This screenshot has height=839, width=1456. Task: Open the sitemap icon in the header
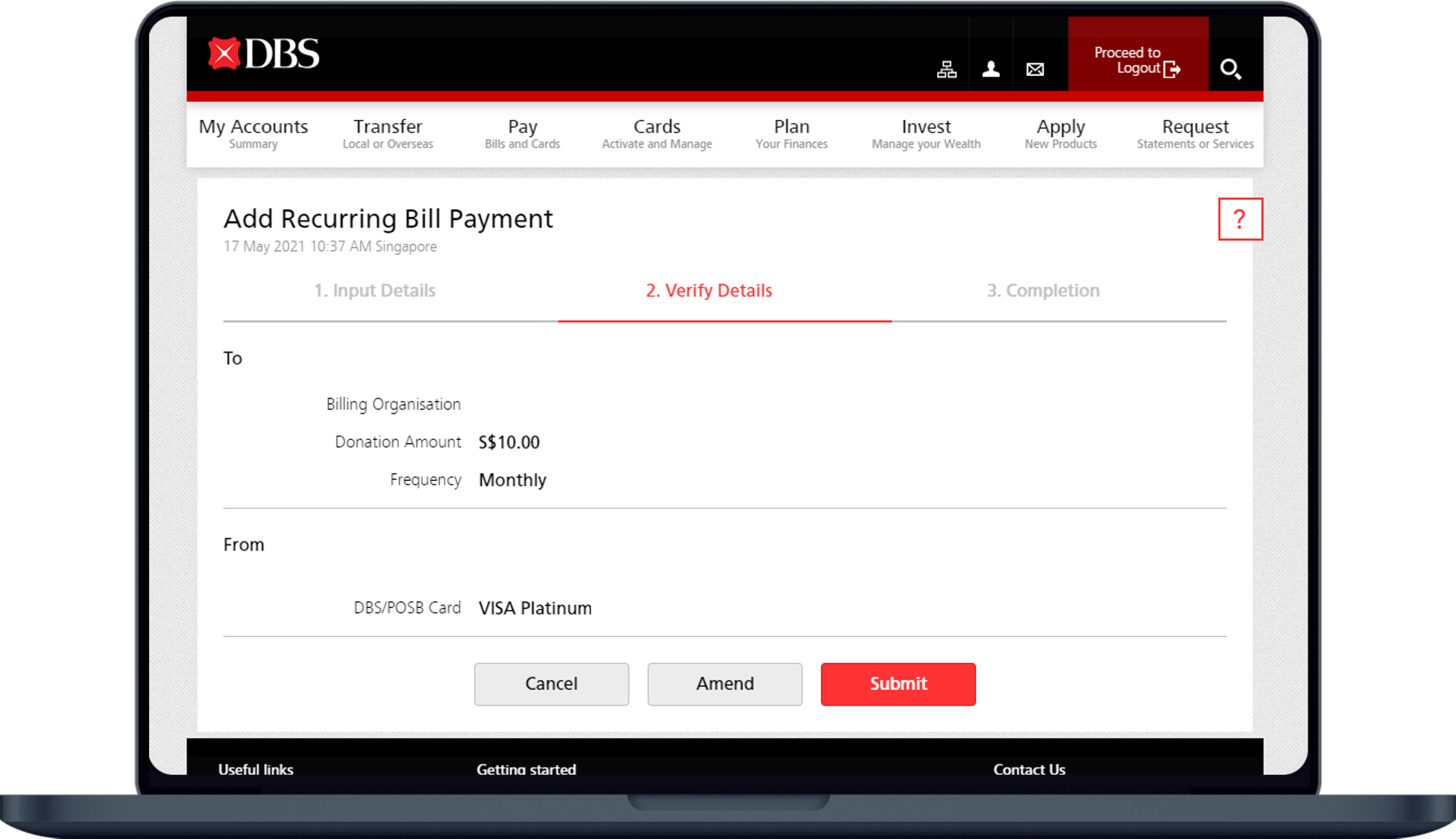[x=946, y=68]
